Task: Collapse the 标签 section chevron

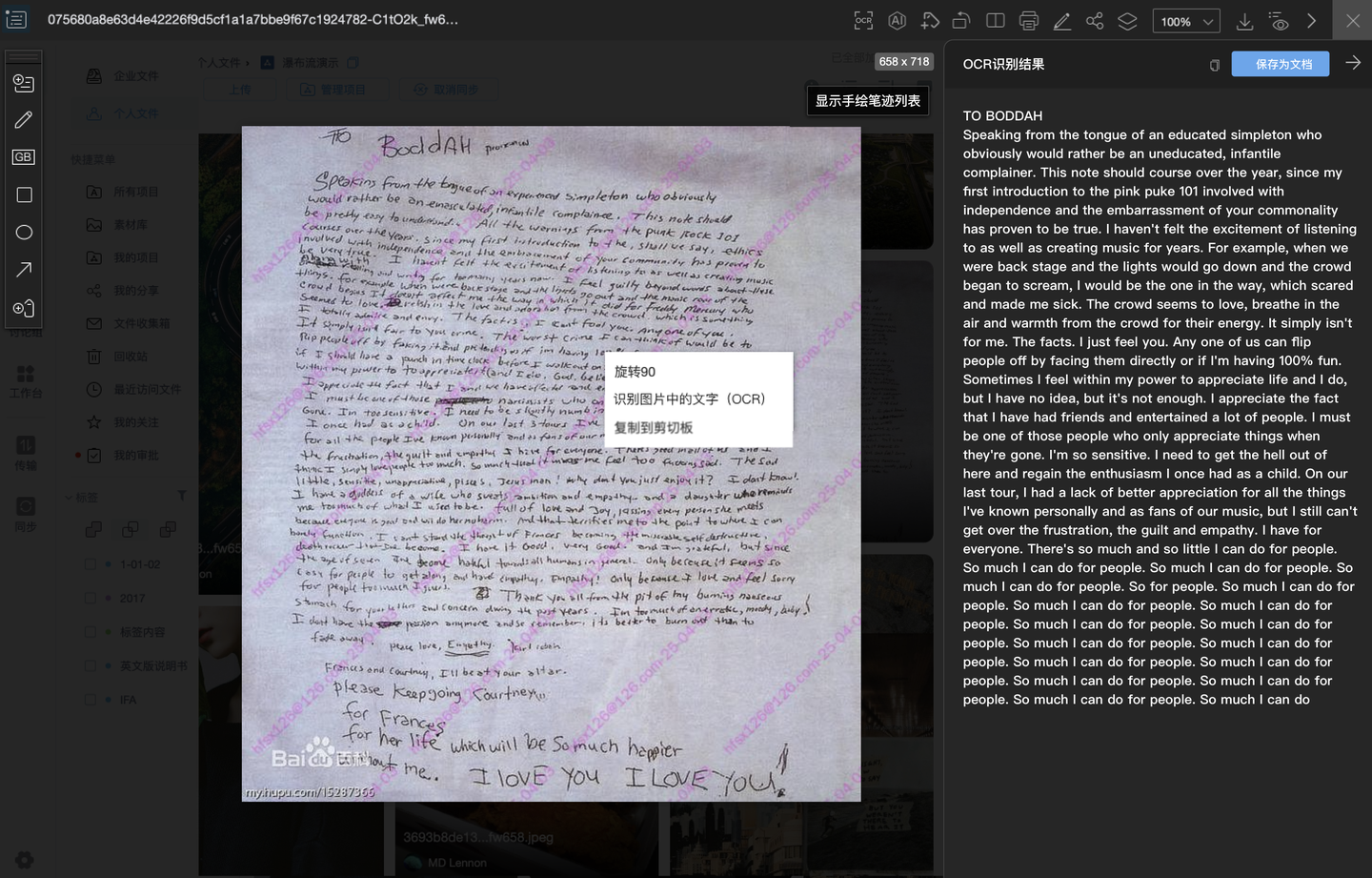Action: 68,498
